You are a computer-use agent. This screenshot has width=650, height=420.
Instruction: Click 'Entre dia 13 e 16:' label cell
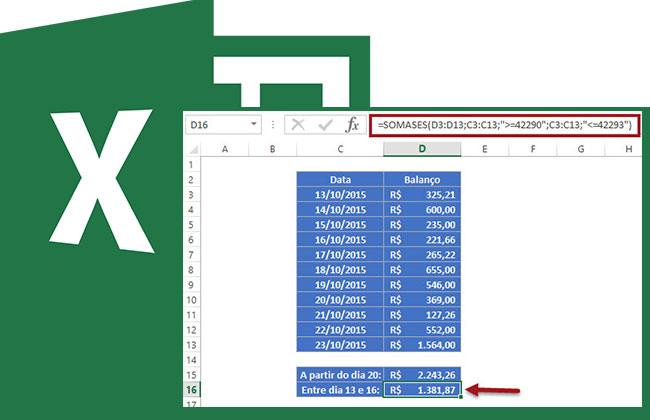(x=340, y=390)
